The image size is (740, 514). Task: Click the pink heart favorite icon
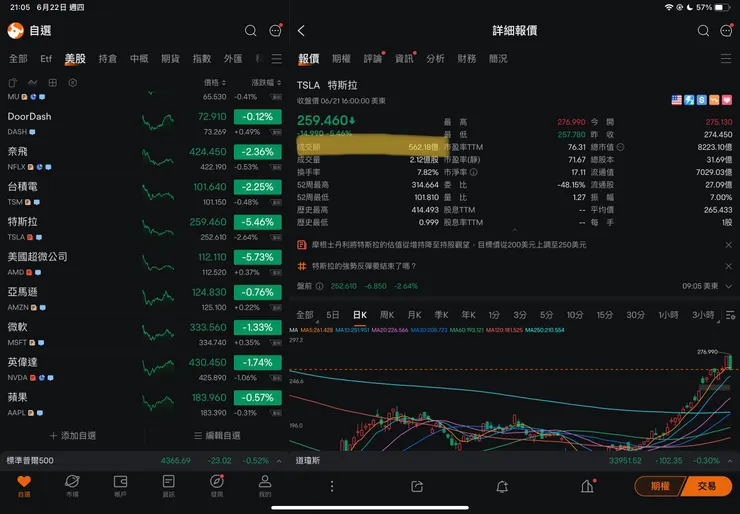(x=727, y=100)
